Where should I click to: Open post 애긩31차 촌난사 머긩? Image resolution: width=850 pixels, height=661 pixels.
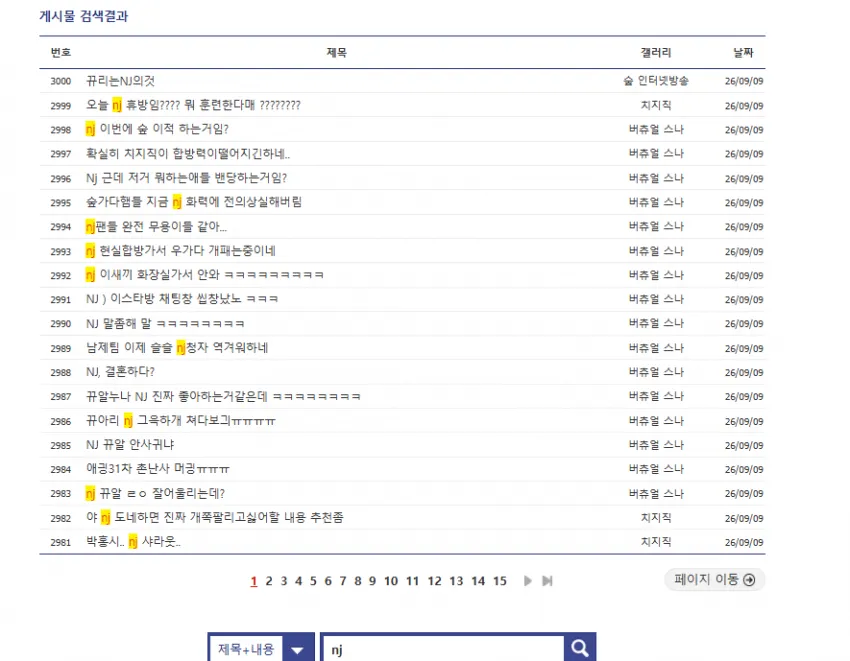coord(158,469)
